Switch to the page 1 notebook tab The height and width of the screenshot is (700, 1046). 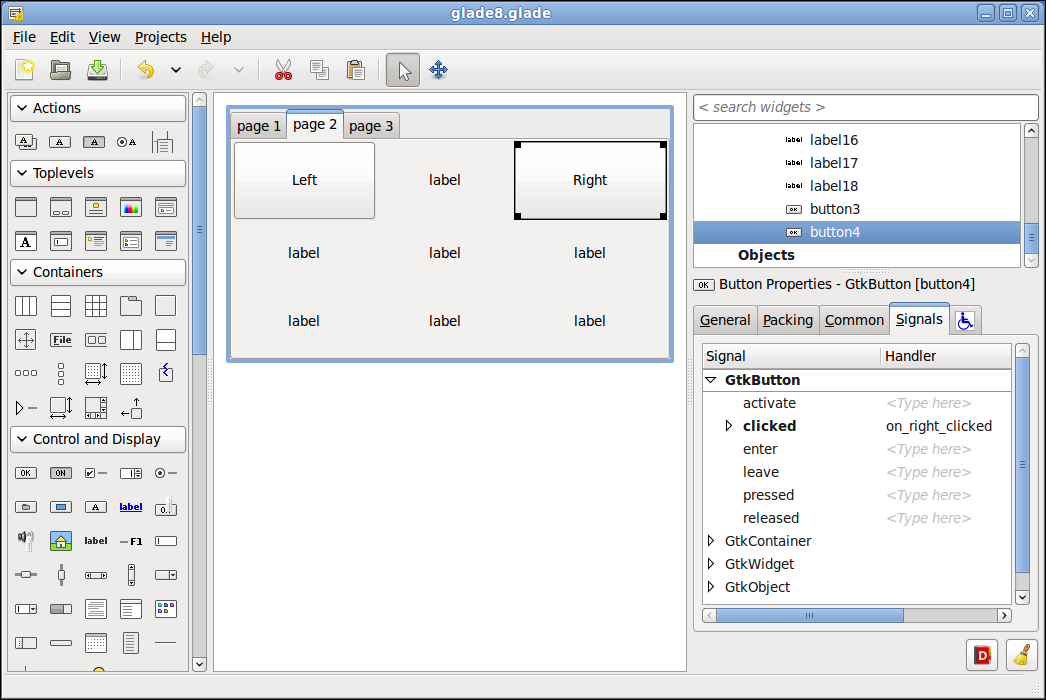pos(259,126)
